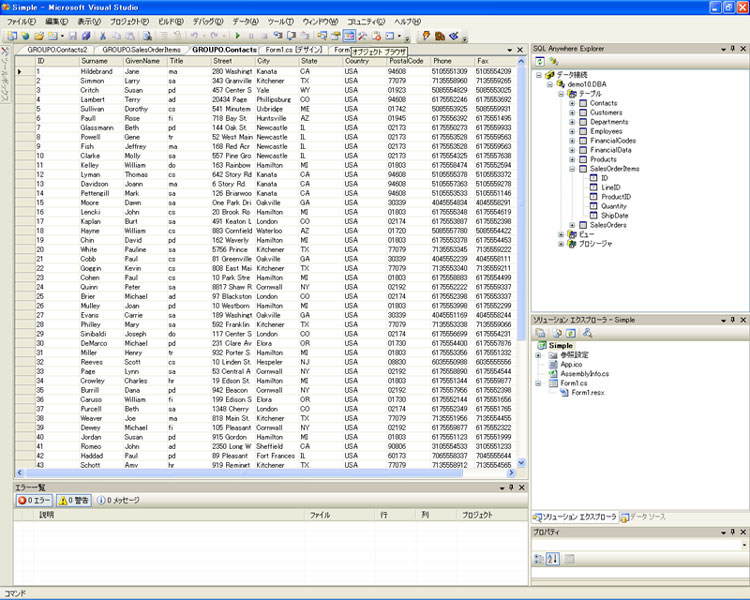Click the New Project toolbar icon
Screen dimensions: 750x600
tap(11, 36)
